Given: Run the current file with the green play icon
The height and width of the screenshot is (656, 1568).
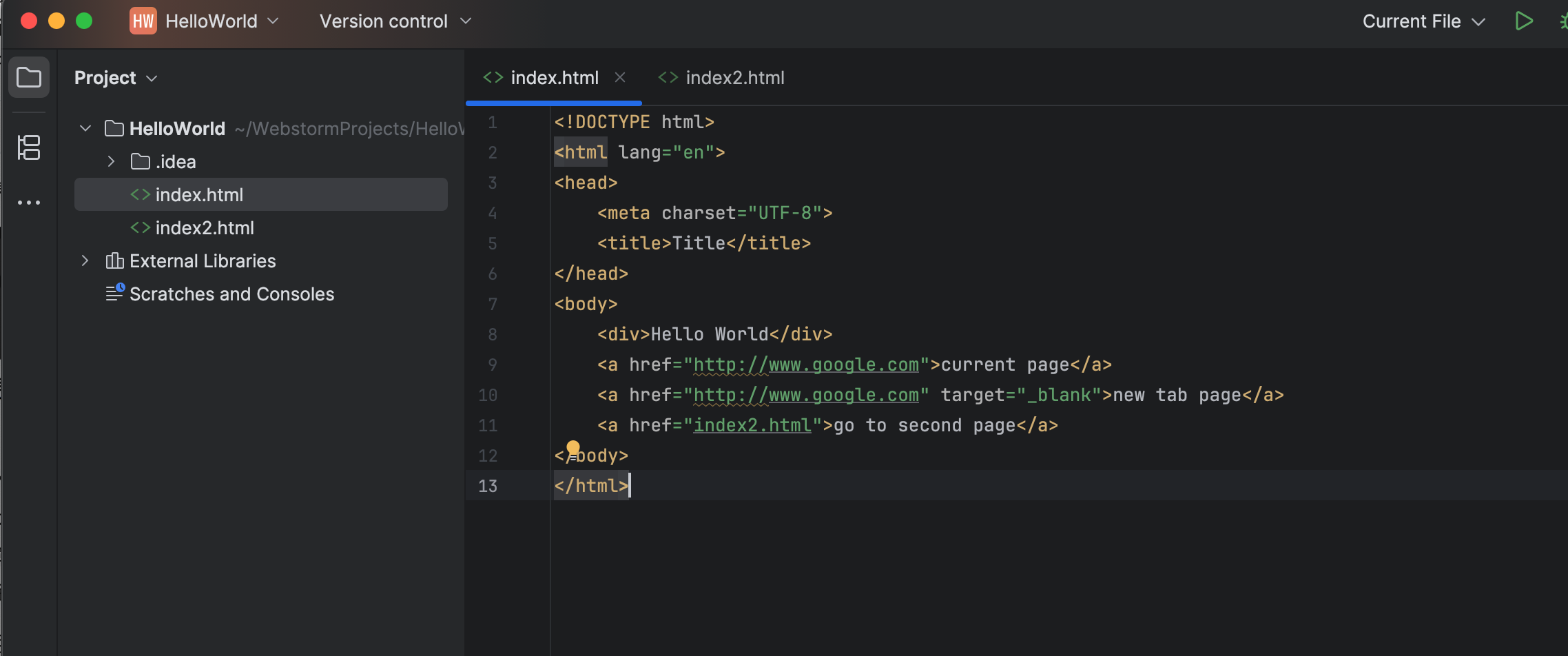Looking at the screenshot, I should coord(1524,21).
